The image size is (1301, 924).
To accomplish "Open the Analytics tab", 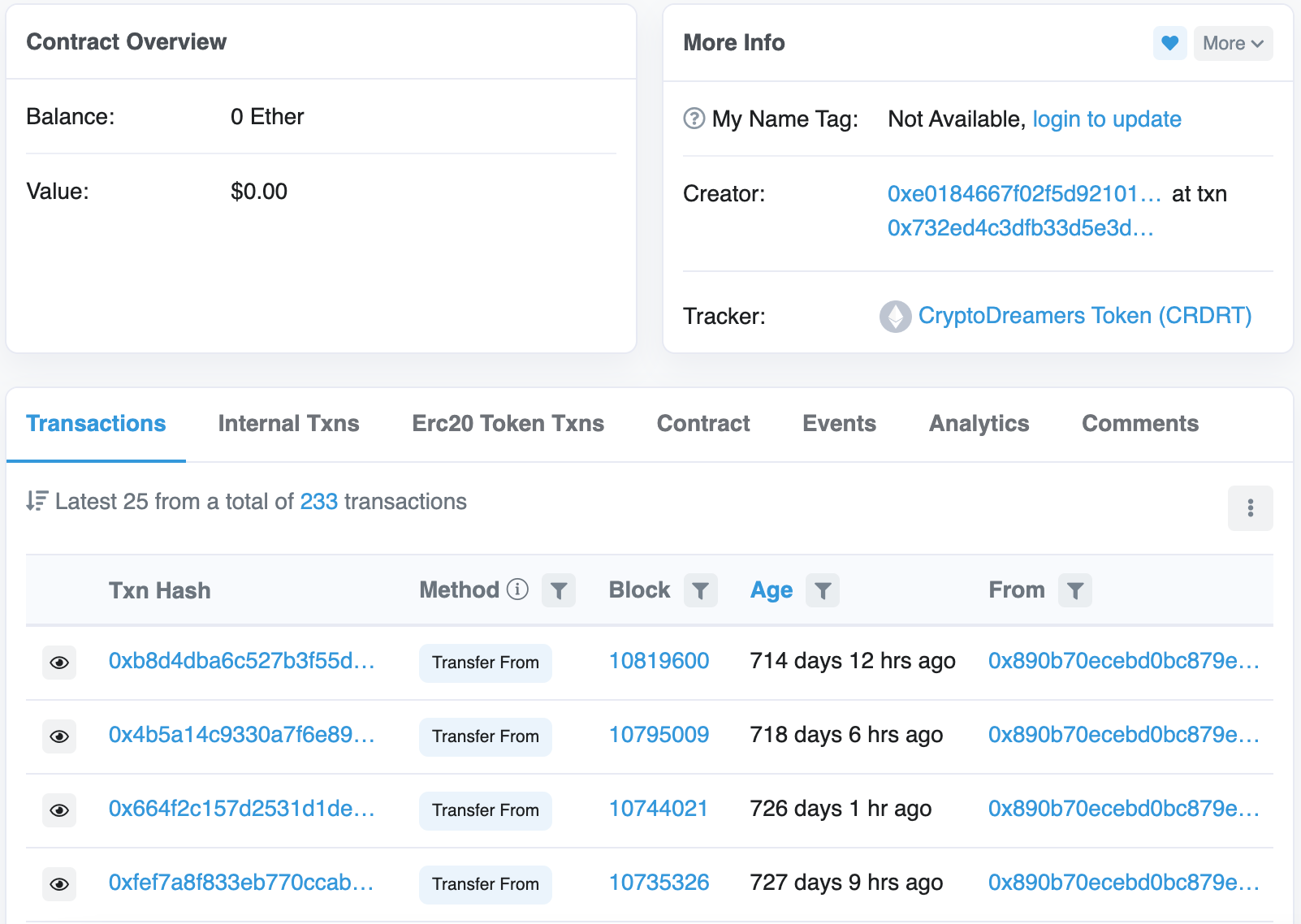I will click(979, 424).
